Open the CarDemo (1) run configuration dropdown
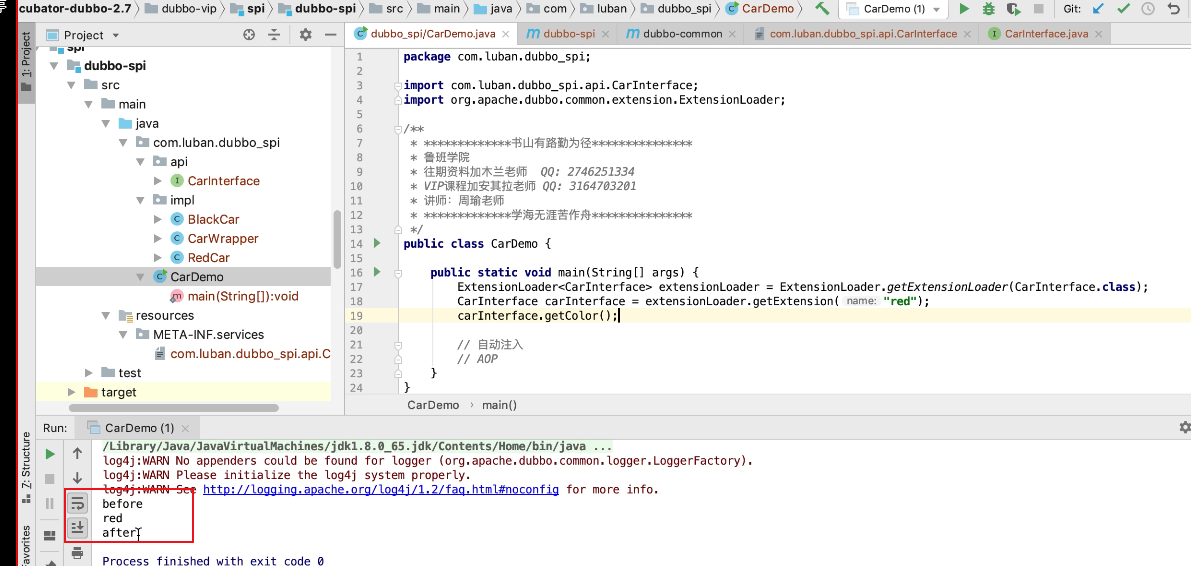This screenshot has width=1191, height=566. (x=894, y=9)
